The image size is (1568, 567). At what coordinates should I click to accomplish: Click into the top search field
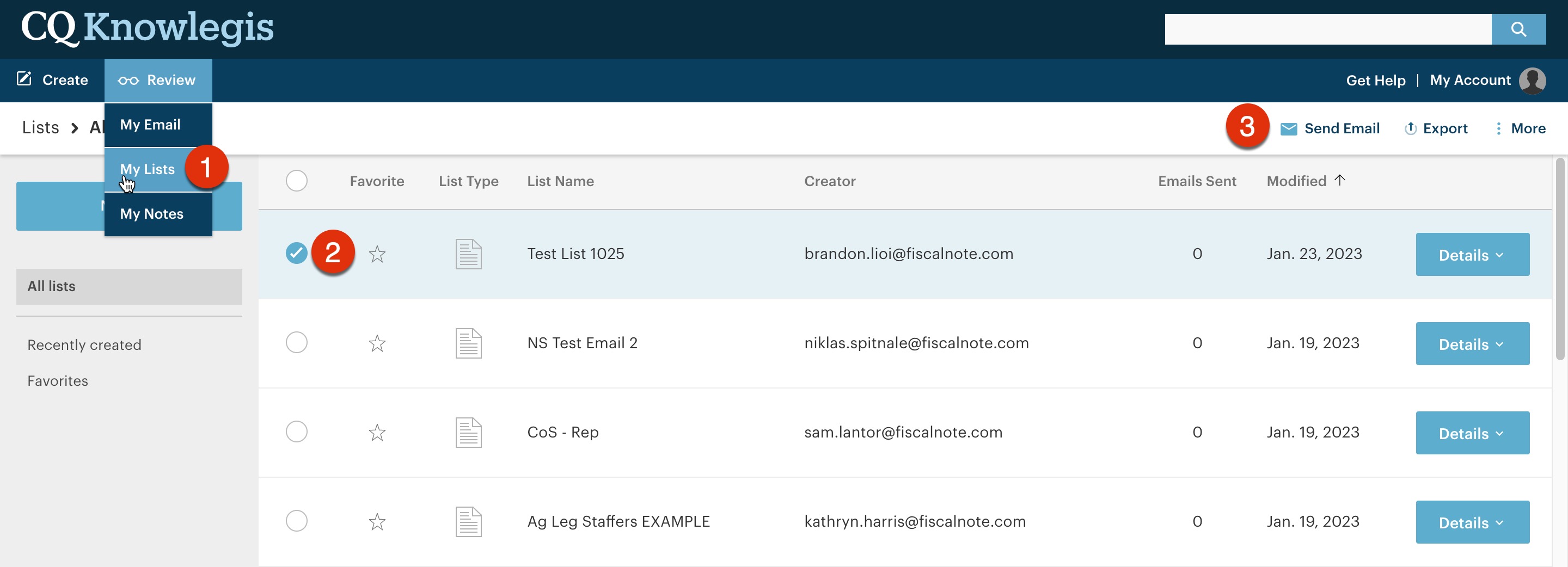click(1327, 29)
